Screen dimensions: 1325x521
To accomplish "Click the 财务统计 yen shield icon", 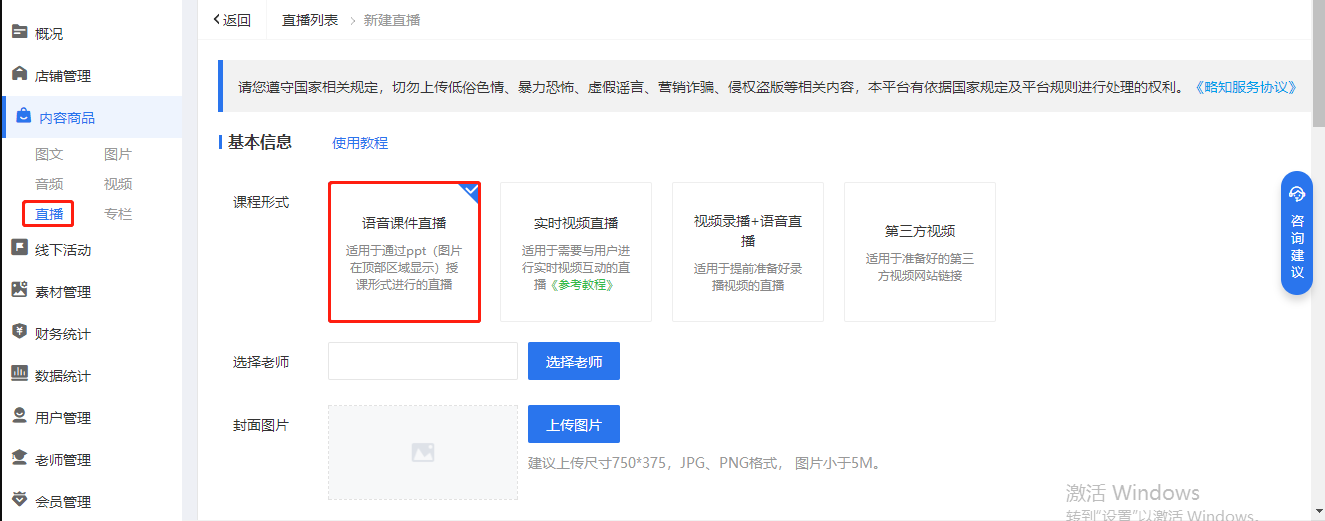I will pyautogui.click(x=19, y=332).
